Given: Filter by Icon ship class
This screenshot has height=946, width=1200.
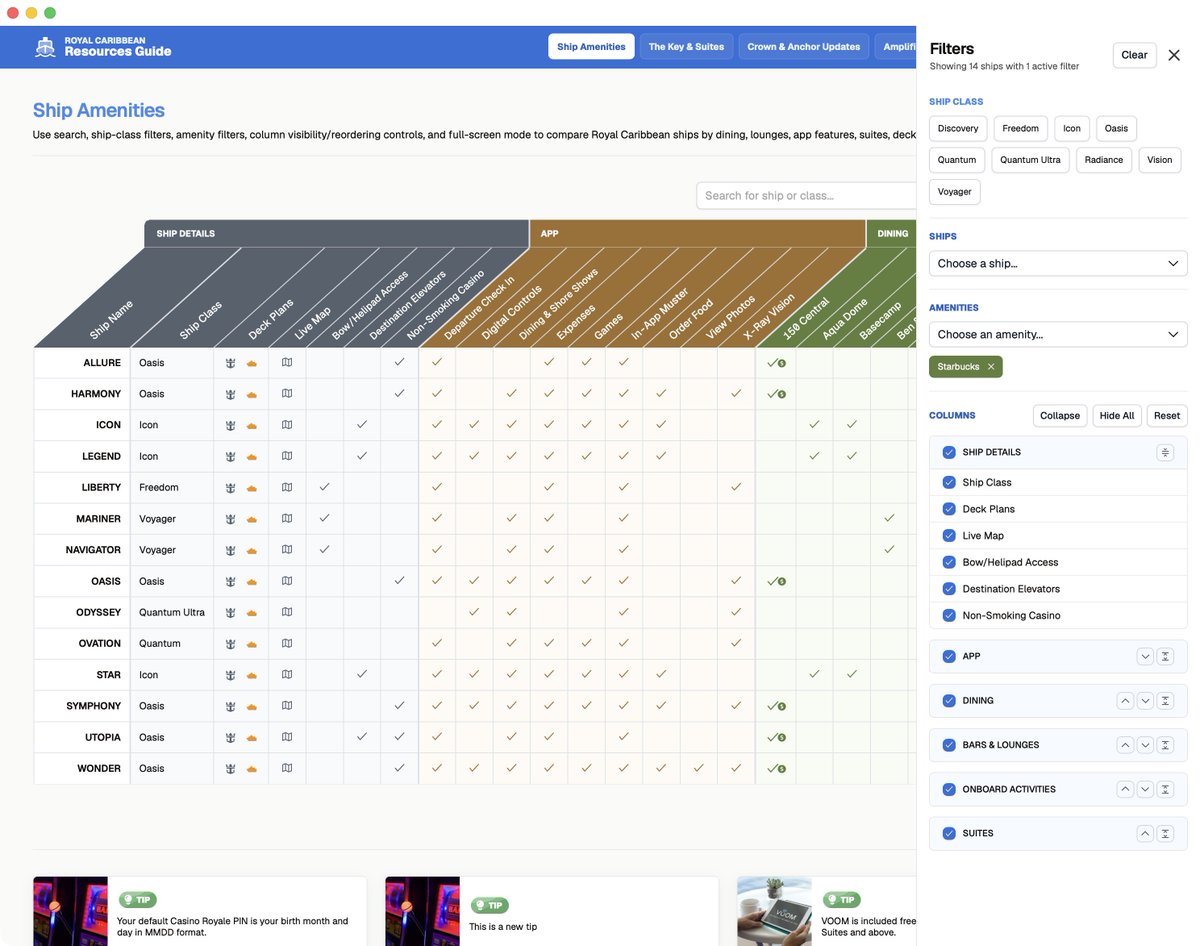Looking at the screenshot, I should pos(1072,128).
